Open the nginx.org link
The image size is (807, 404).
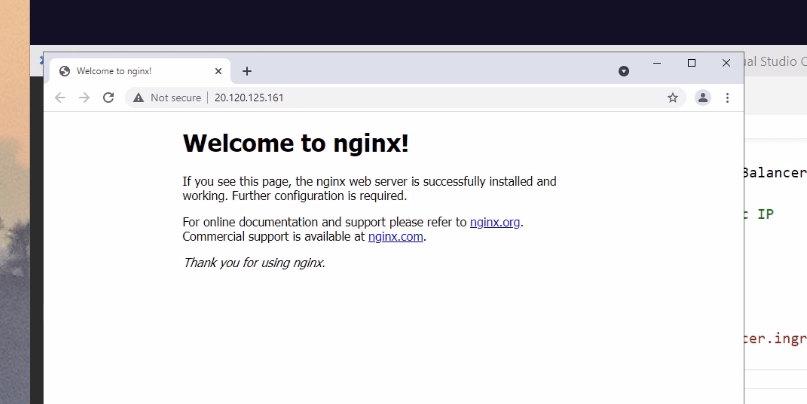point(495,222)
